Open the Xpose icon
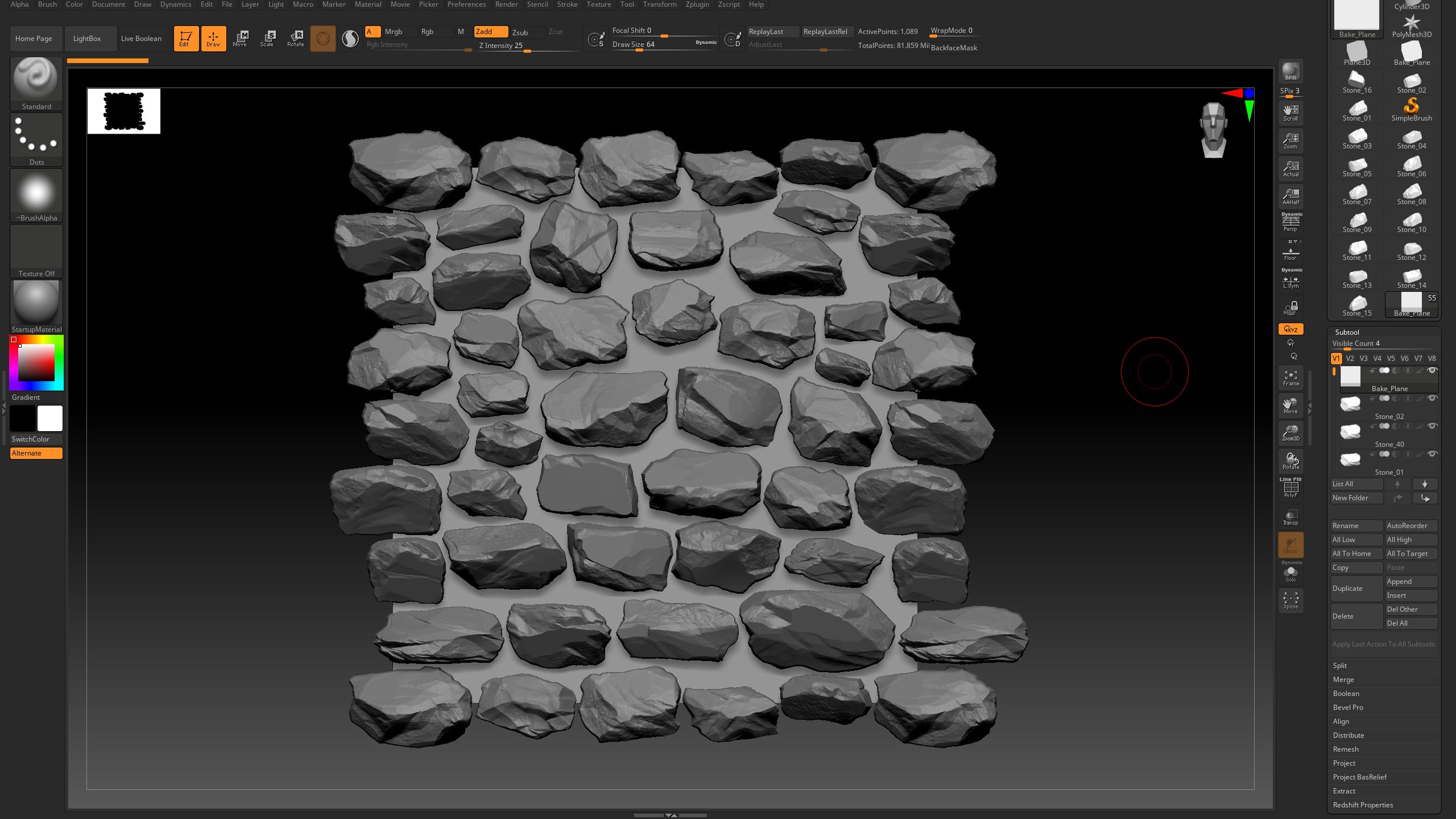The height and width of the screenshot is (819, 1456). coord(1290,600)
